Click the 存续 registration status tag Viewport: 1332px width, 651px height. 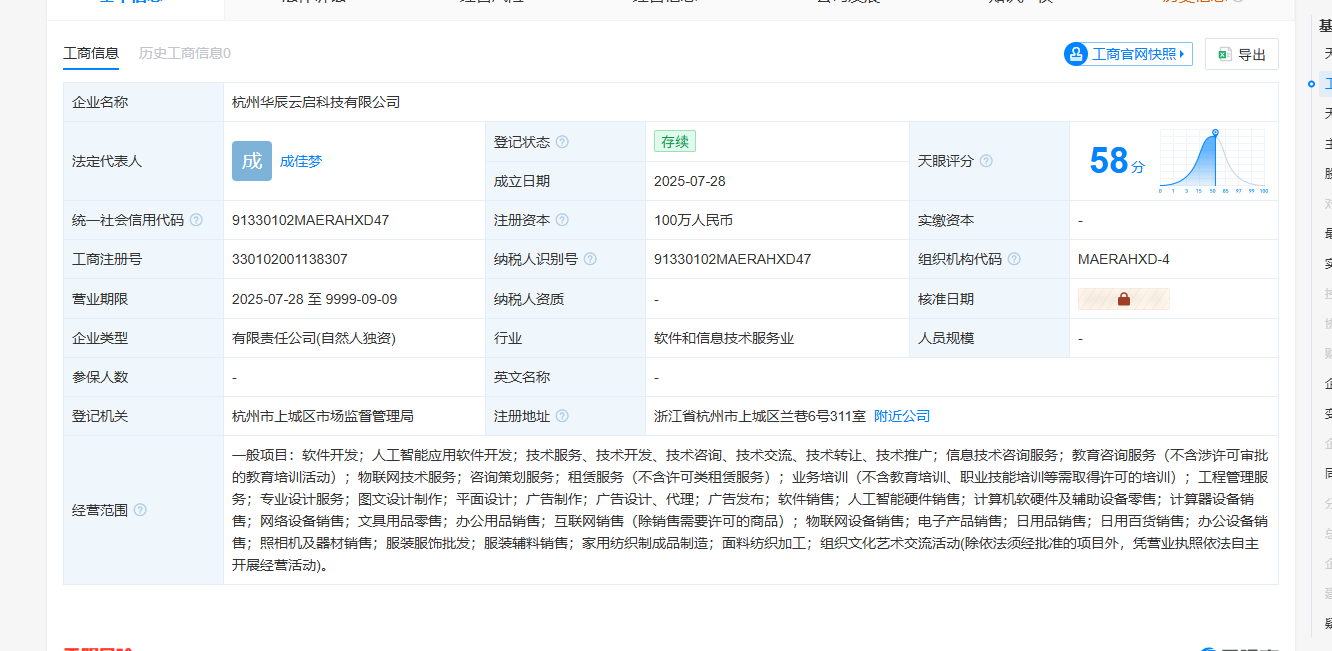(674, 142)
